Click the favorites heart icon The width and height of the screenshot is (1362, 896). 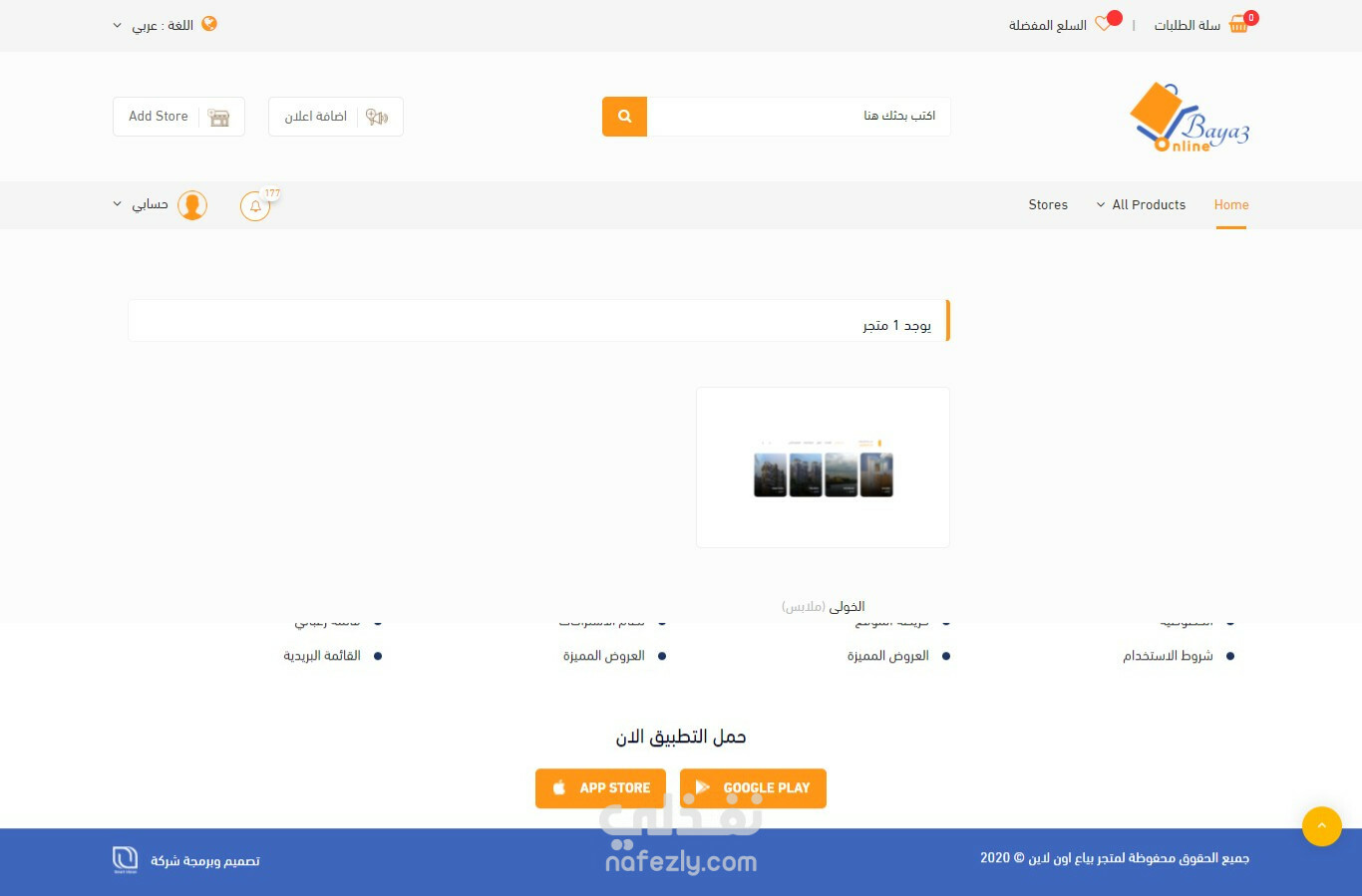1103,24
